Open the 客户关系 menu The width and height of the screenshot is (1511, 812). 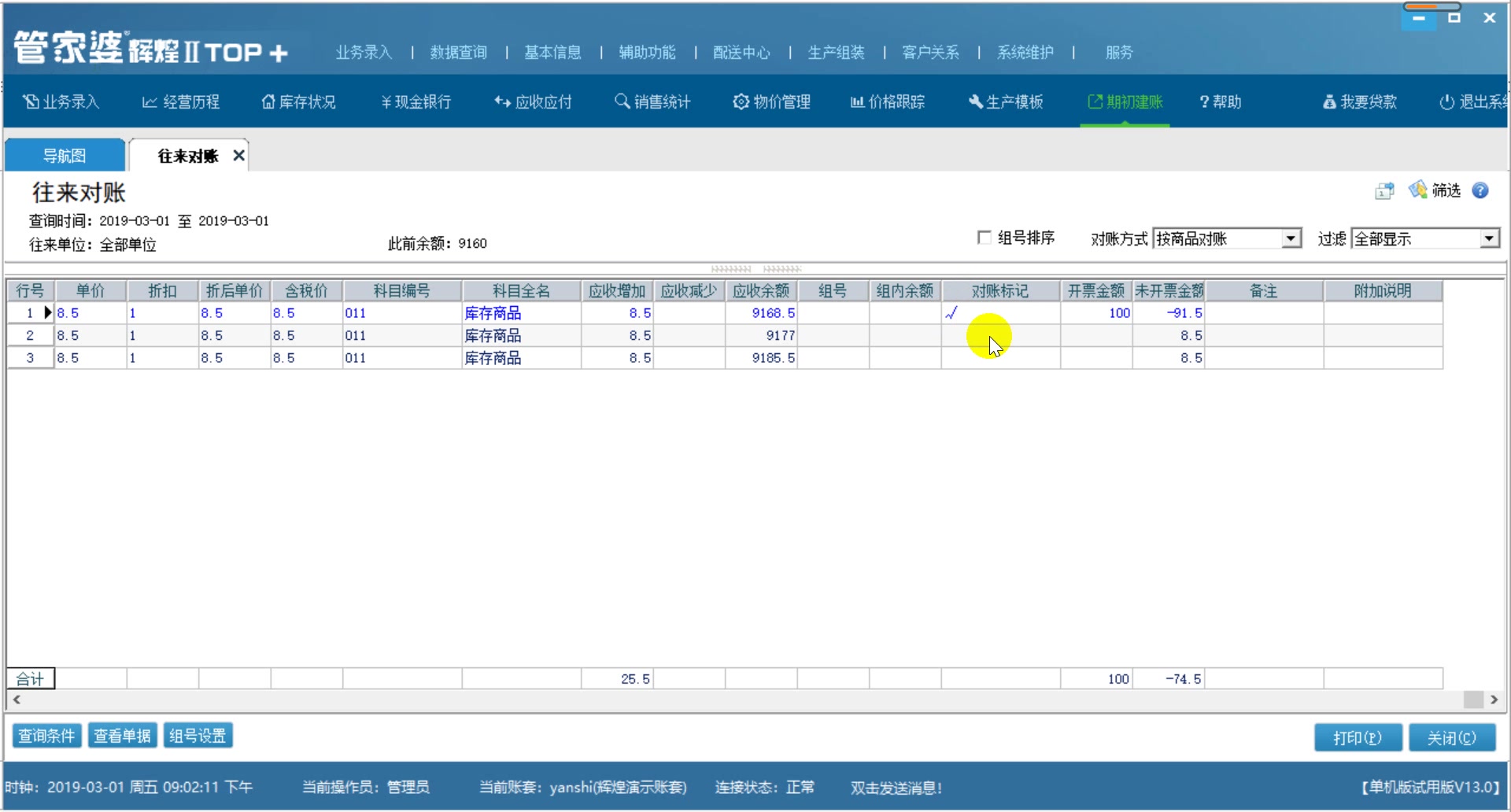tap(930, 53)
